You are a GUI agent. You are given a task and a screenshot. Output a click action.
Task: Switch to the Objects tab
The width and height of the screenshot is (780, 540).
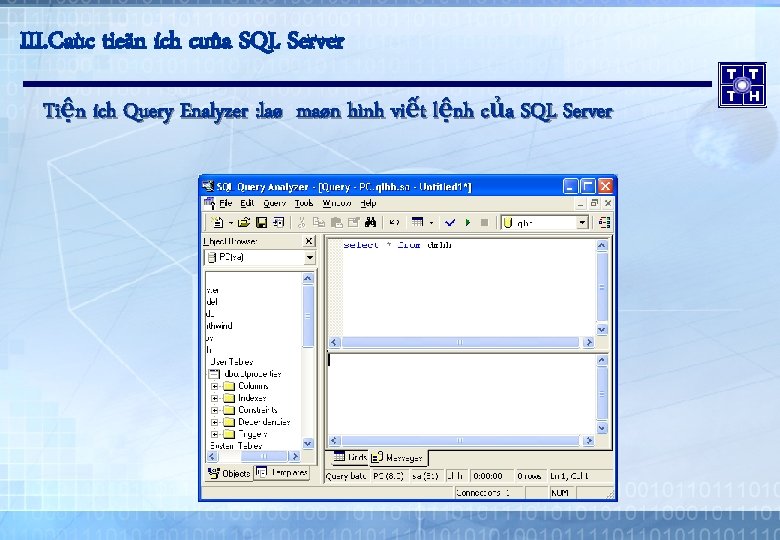point(229,473)
